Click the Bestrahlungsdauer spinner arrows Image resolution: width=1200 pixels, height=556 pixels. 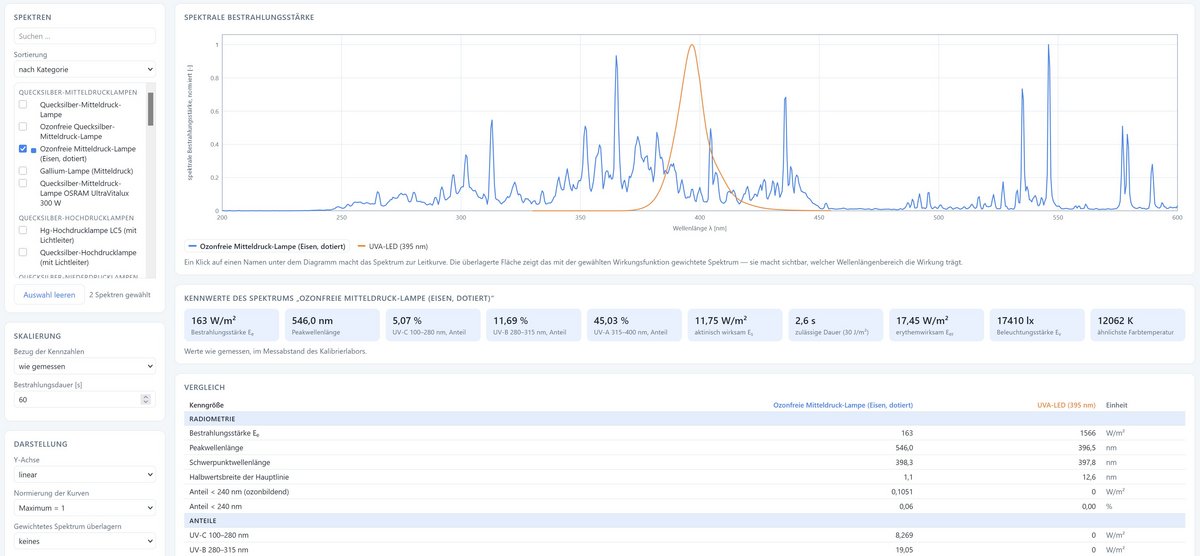[146, 399]
